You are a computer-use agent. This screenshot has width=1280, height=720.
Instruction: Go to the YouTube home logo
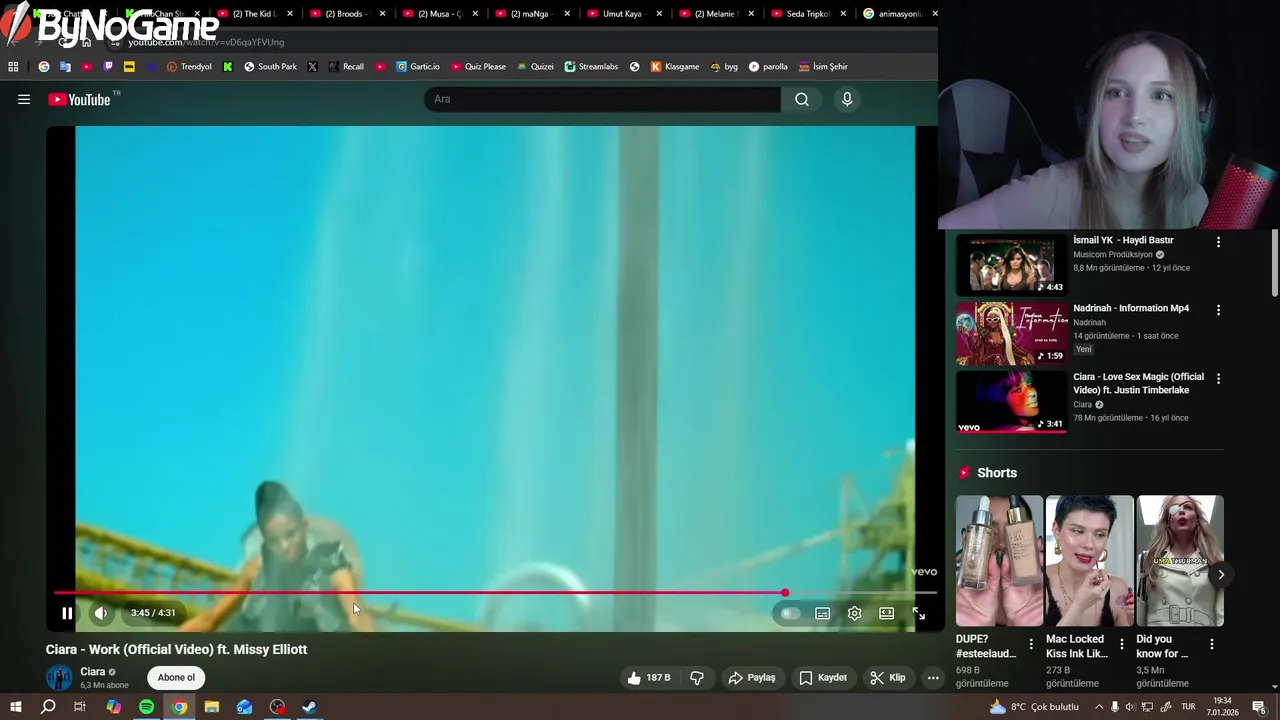tap(79, 99)
